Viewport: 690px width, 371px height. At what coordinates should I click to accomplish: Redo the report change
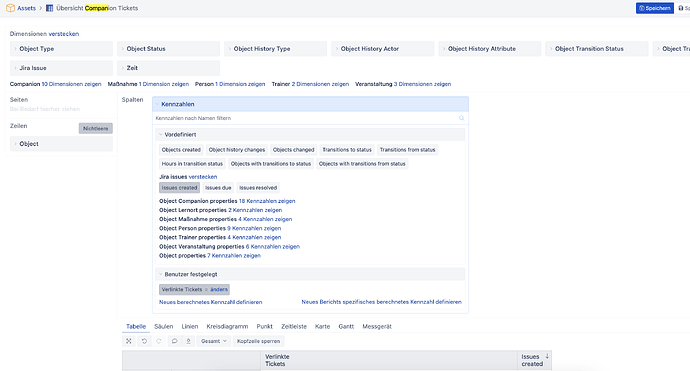coord(159,341)
